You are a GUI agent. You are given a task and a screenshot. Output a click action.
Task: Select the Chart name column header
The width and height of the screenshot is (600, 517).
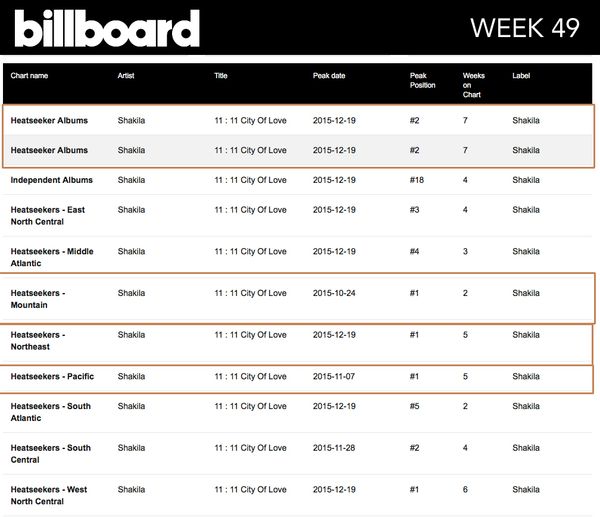click(x=29, y=76)
